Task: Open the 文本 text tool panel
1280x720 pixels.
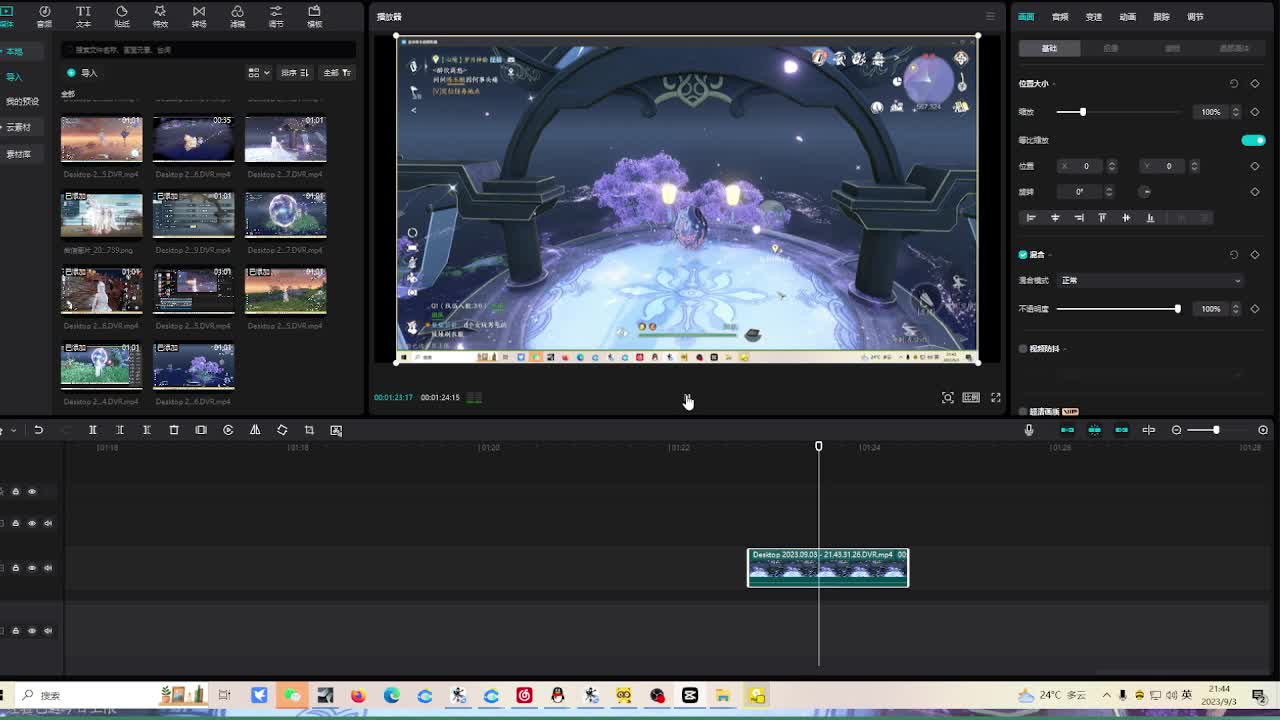Action: [x=83, y=16]
